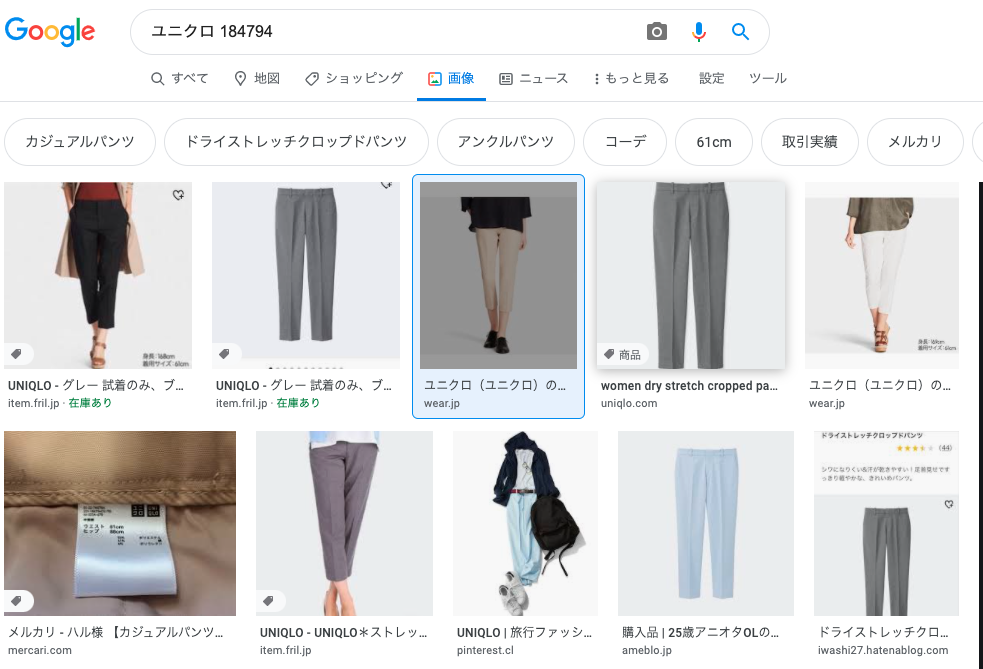This screenshot has height=669, width=983.
Task: Switch to すべて results tab
Action: pyautogui.click(x=179, y=78)
